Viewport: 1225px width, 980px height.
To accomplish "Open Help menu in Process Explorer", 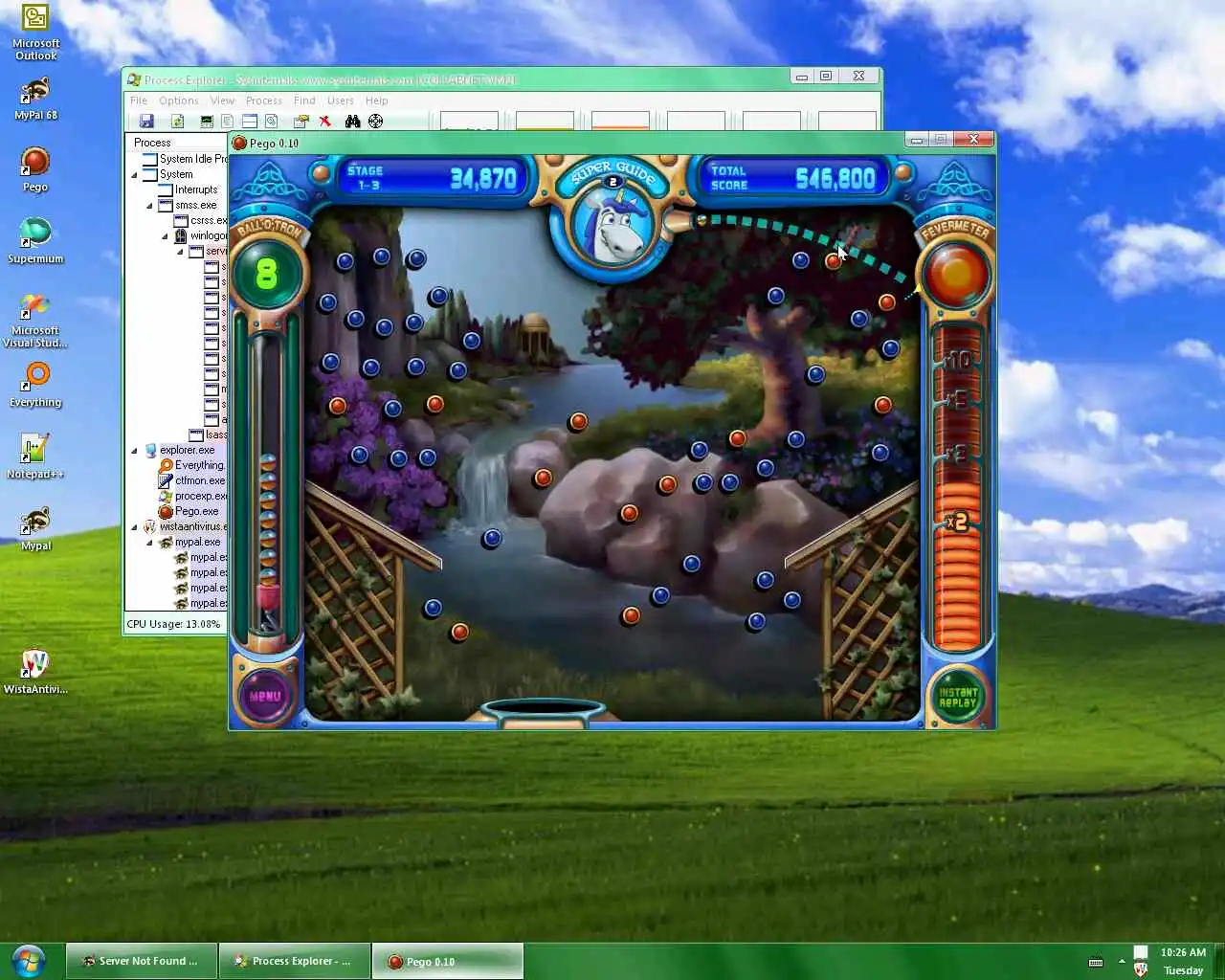I will [377, 100].
